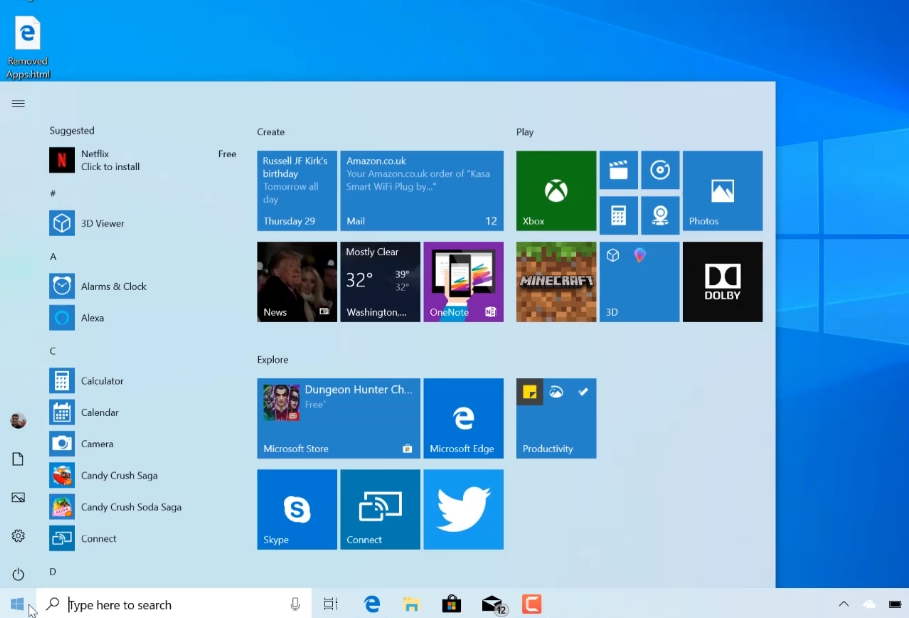Click the Explore group title
909x618 pixels.
(272, 360)
